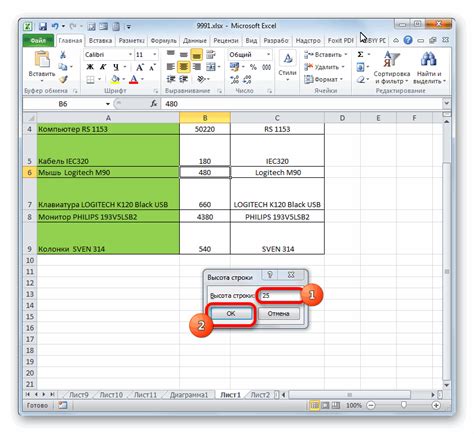This screenshot has width=474, height=434.
Task: Open the Вставка ribbon tab
Action: pyautogui.click(x=100, y=40)
